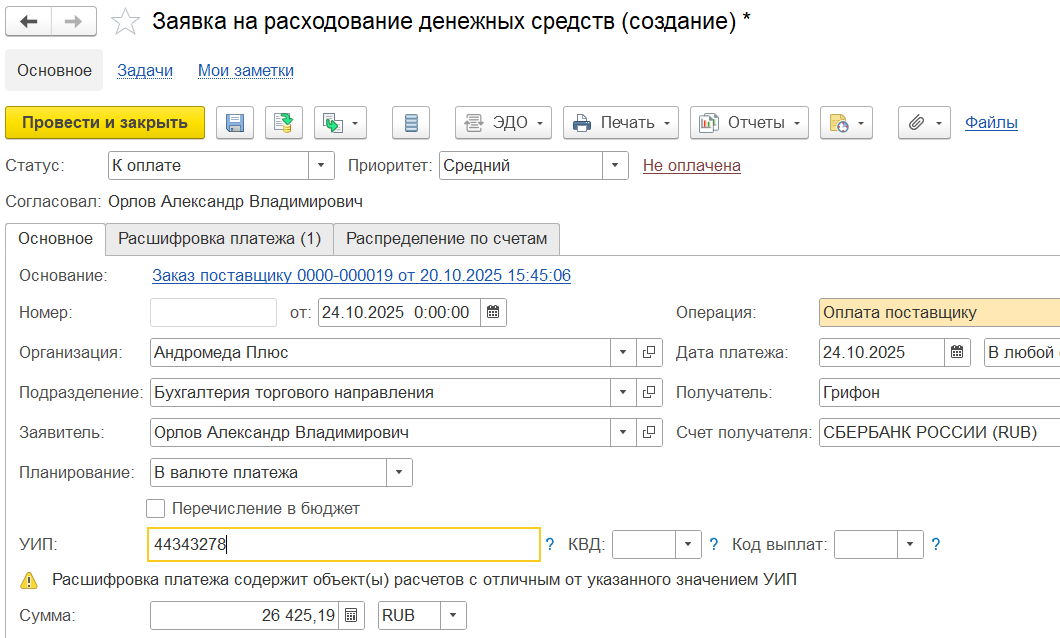Click the Провести и закрыть button
Viewport: 1060px width, 638px height.
[105, 123]
